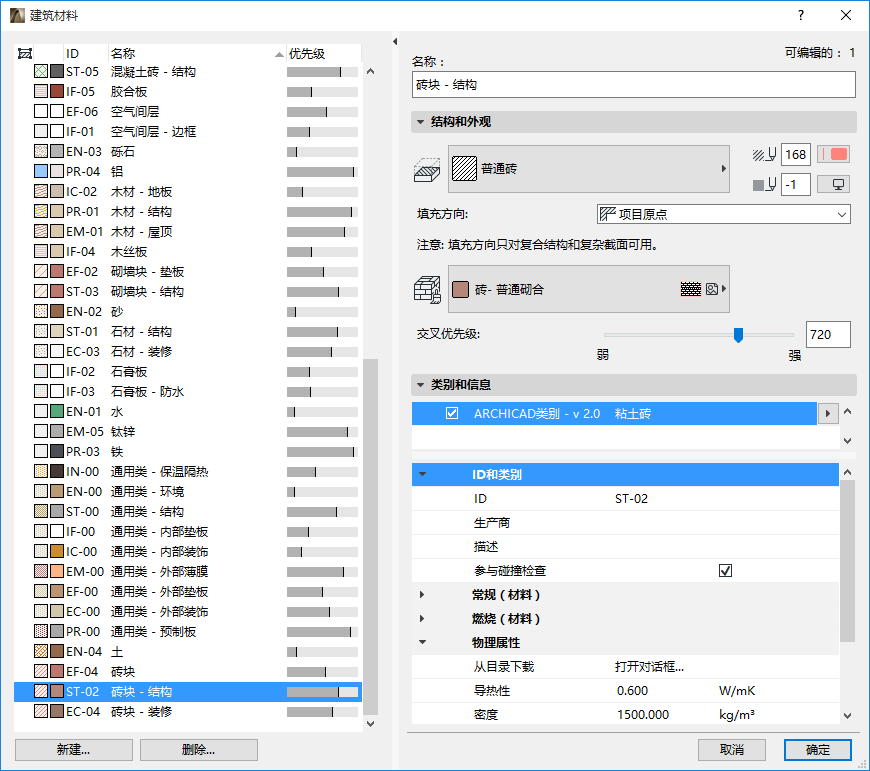Sort the list by the 名称 column
The height and width of the screenshot is (771, 870).
click(197, 54)
